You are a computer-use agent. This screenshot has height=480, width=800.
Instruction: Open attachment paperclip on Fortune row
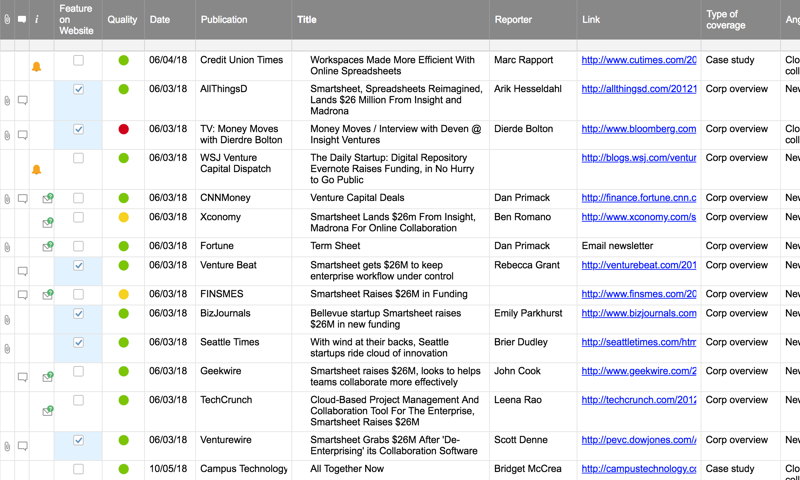7,247
